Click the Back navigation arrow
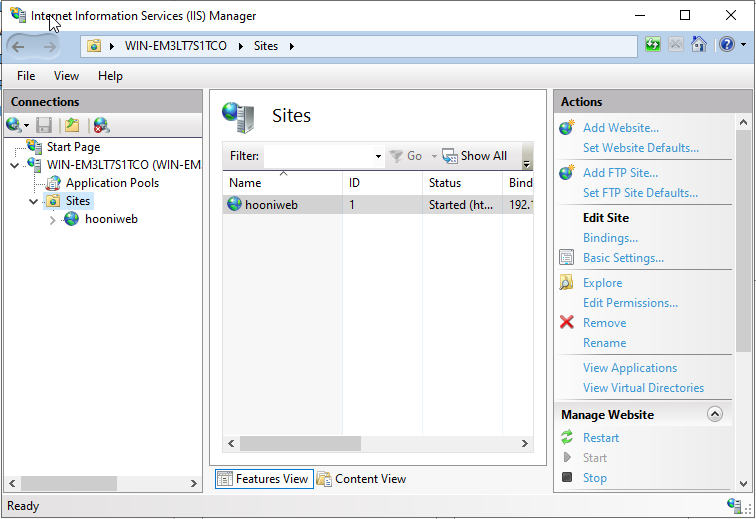The height and width of the screenshot is (519, 756). coord(18,47)
